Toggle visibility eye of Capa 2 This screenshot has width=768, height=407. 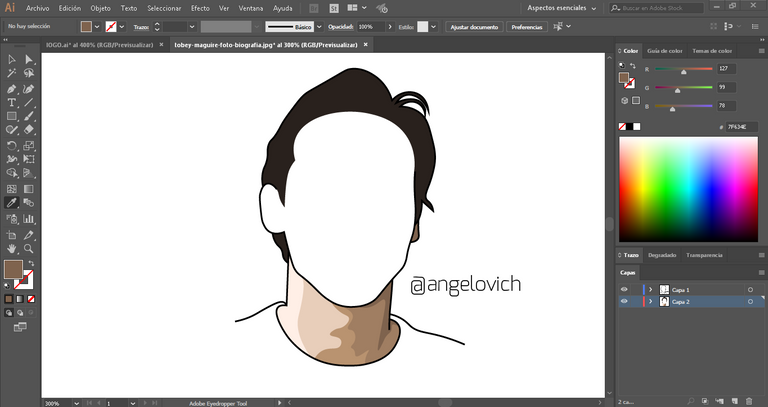tap(625, 301)
